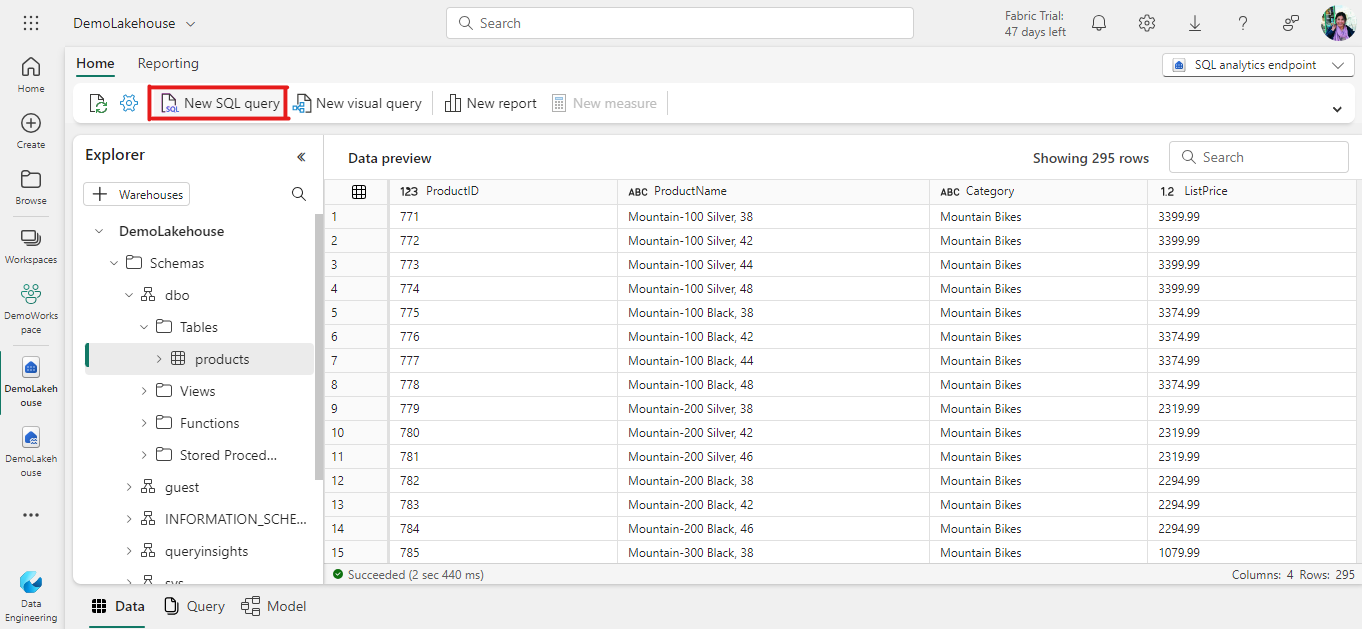Expand the Functions folder

click(x=144, y=423)
